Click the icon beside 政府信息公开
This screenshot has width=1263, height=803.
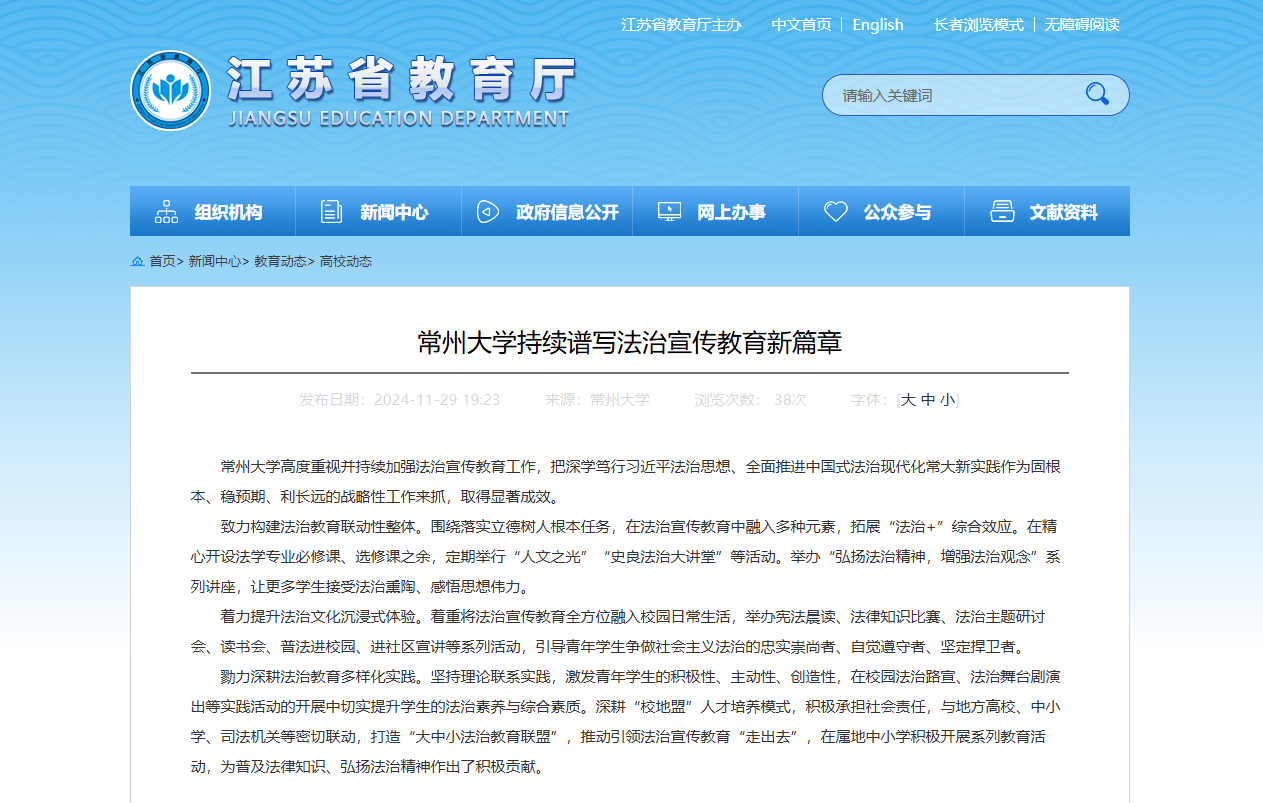click(x=487, y=212)
